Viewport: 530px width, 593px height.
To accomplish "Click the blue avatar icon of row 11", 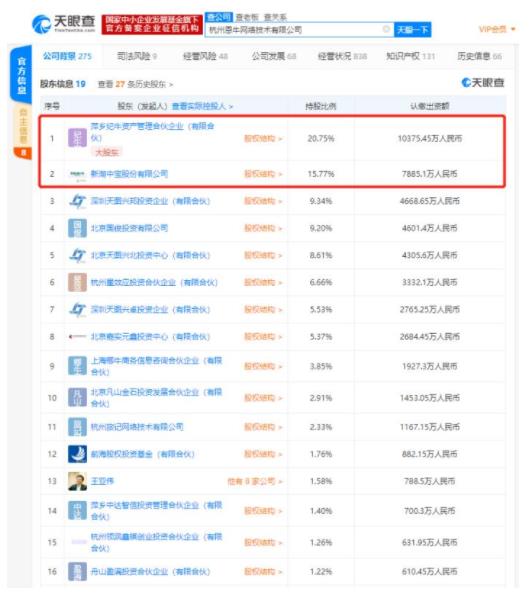I will pyautogui.click(x=77, y=427).
